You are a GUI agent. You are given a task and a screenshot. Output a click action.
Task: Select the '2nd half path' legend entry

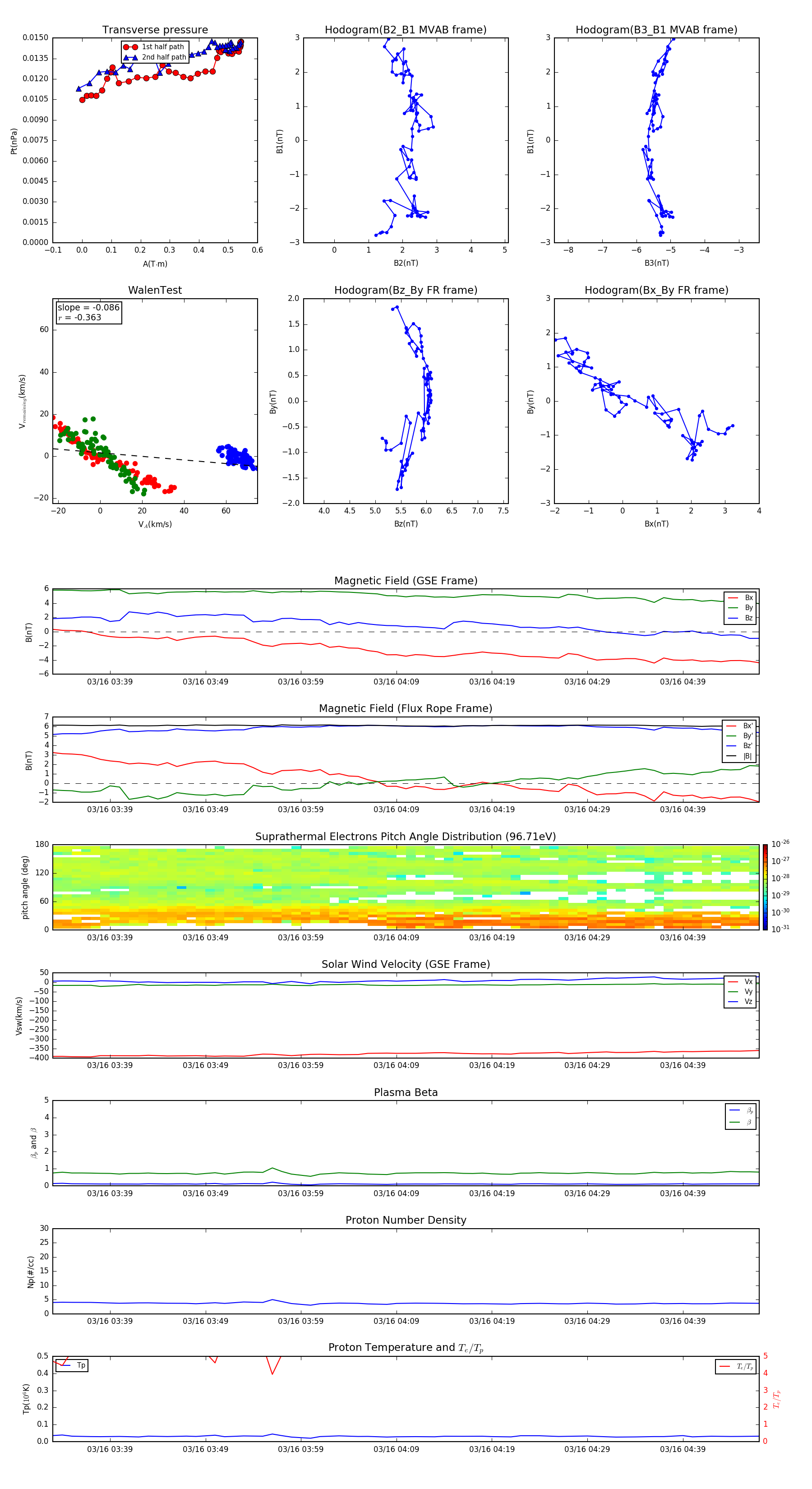click(x=155, y=57)
